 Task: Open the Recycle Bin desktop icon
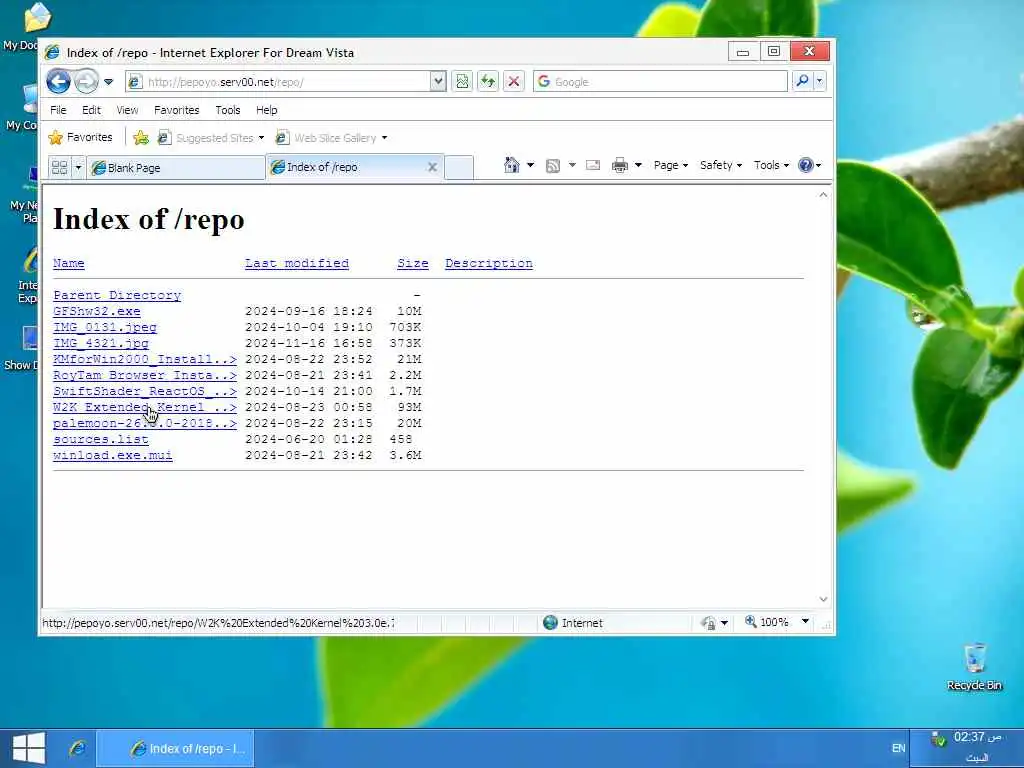pos(974,667)
